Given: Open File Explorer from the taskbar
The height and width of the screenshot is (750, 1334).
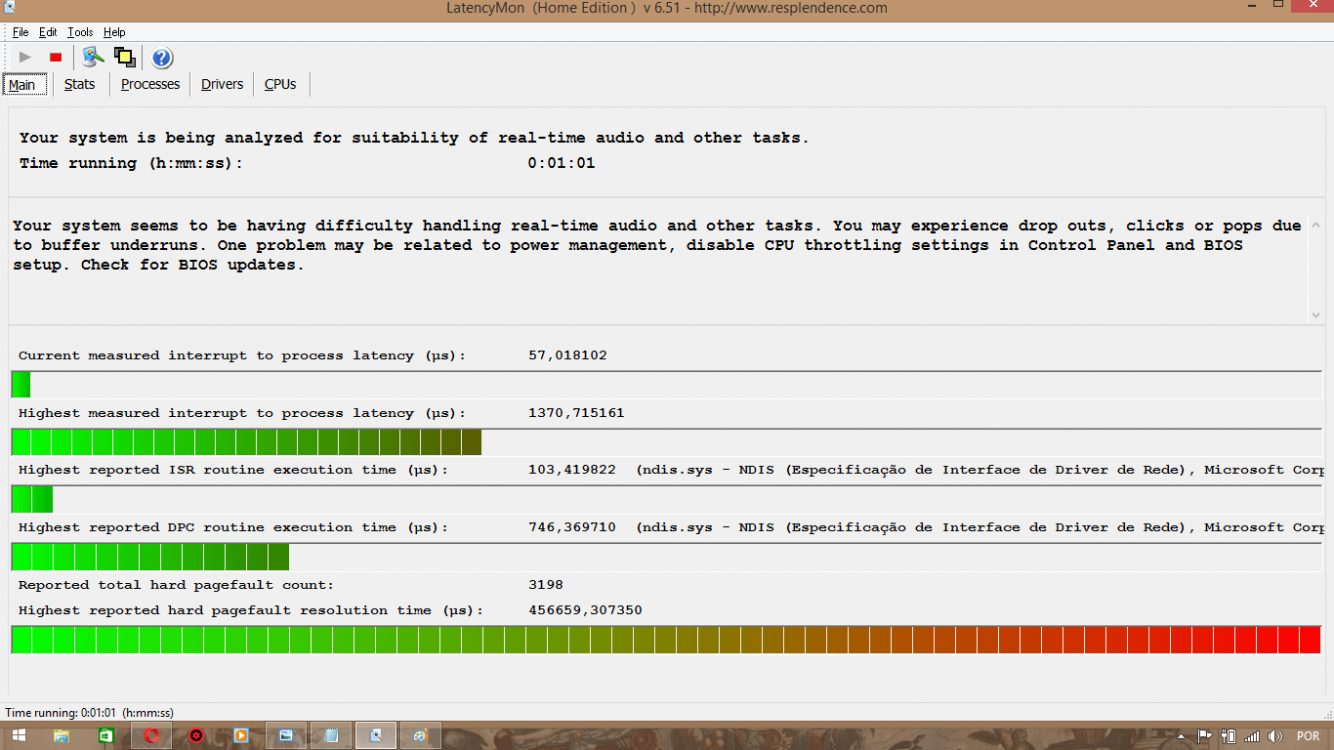Looking at the screenshot, I should click(x=61, y=736).
